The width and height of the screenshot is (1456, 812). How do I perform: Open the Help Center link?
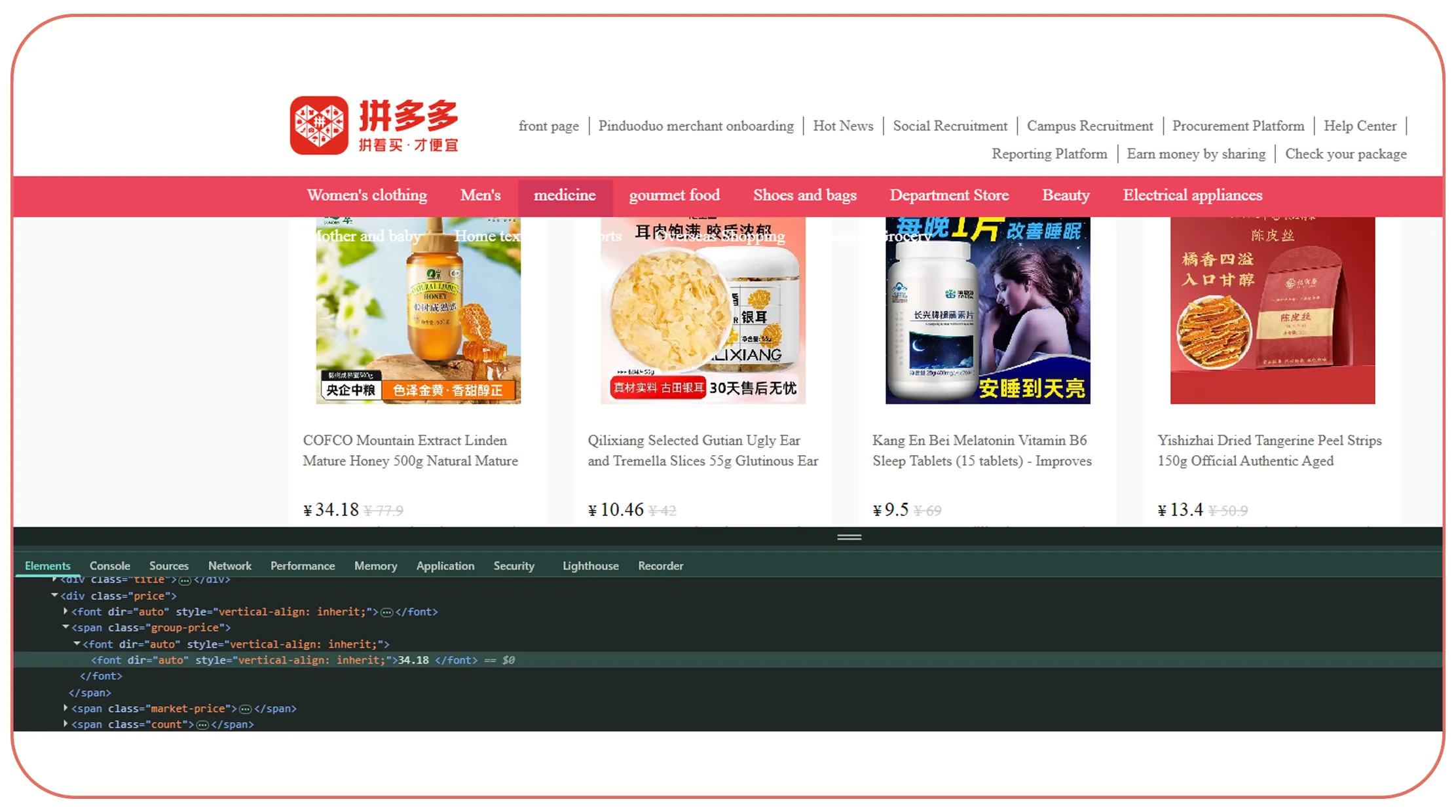(1360, 126)
